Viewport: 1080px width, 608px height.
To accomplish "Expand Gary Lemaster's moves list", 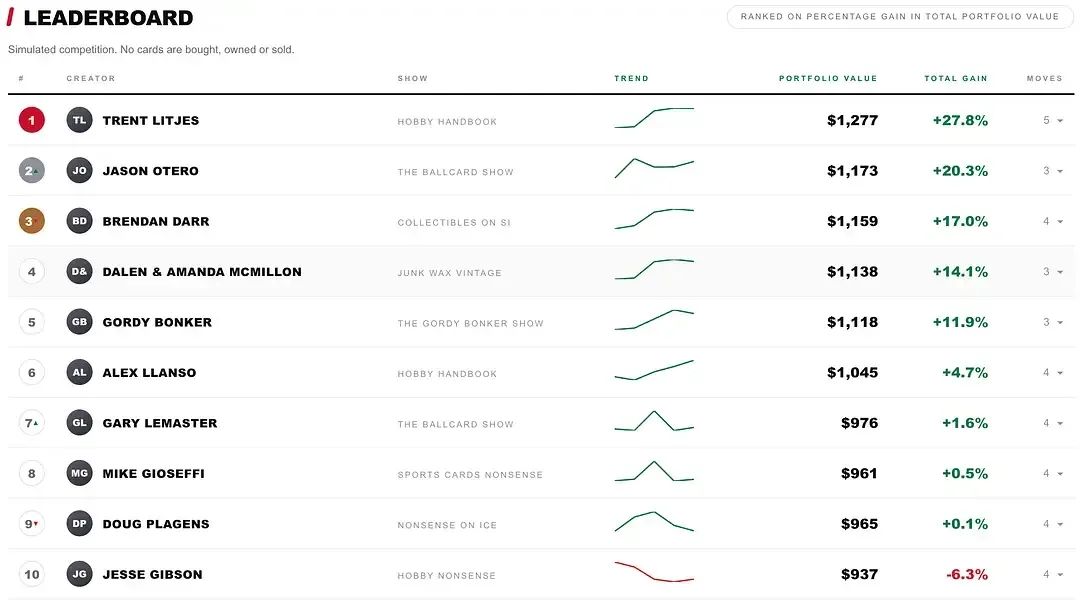I will tap(1053, 423).
